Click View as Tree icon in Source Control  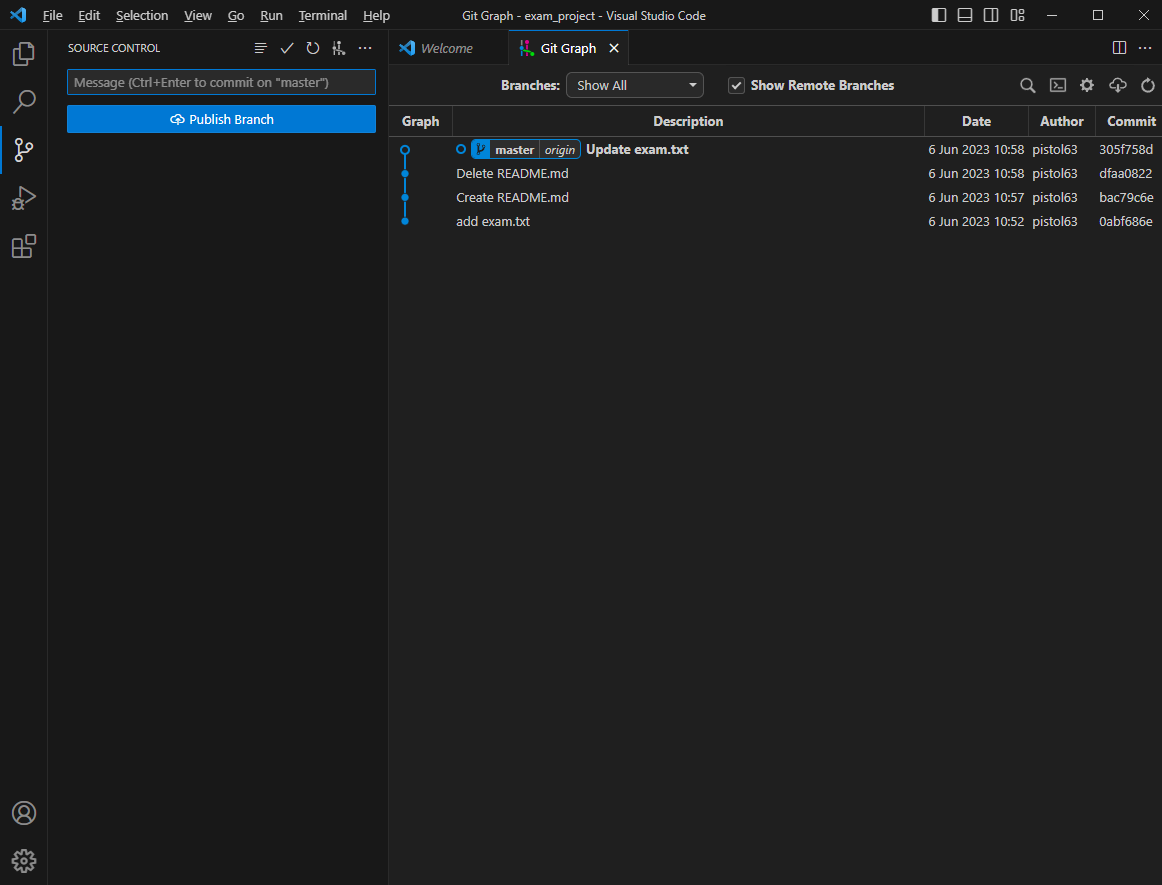[x=260, y=48]
